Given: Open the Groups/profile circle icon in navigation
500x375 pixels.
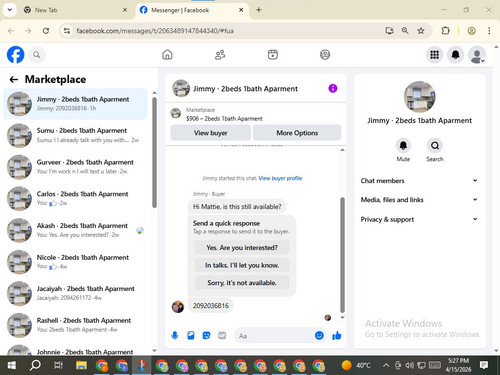Looking at the screenshot, I should pos(325,55).
